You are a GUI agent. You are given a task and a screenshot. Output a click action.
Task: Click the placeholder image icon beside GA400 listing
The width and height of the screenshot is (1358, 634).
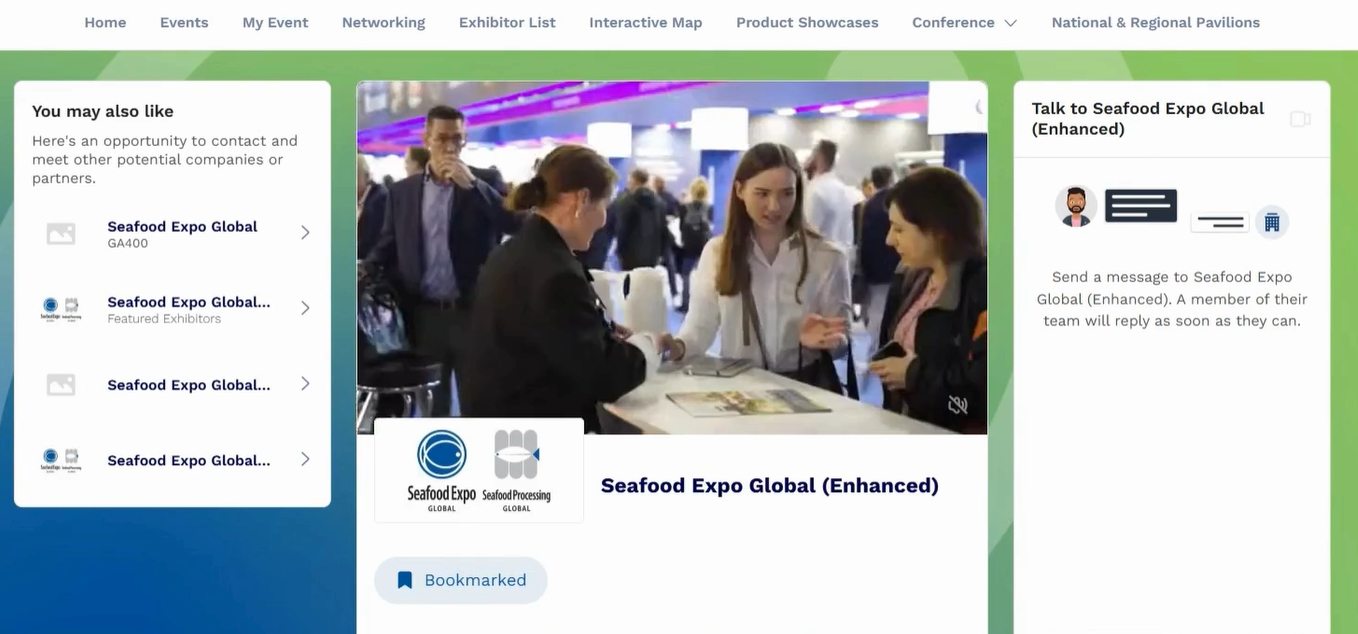61,233
